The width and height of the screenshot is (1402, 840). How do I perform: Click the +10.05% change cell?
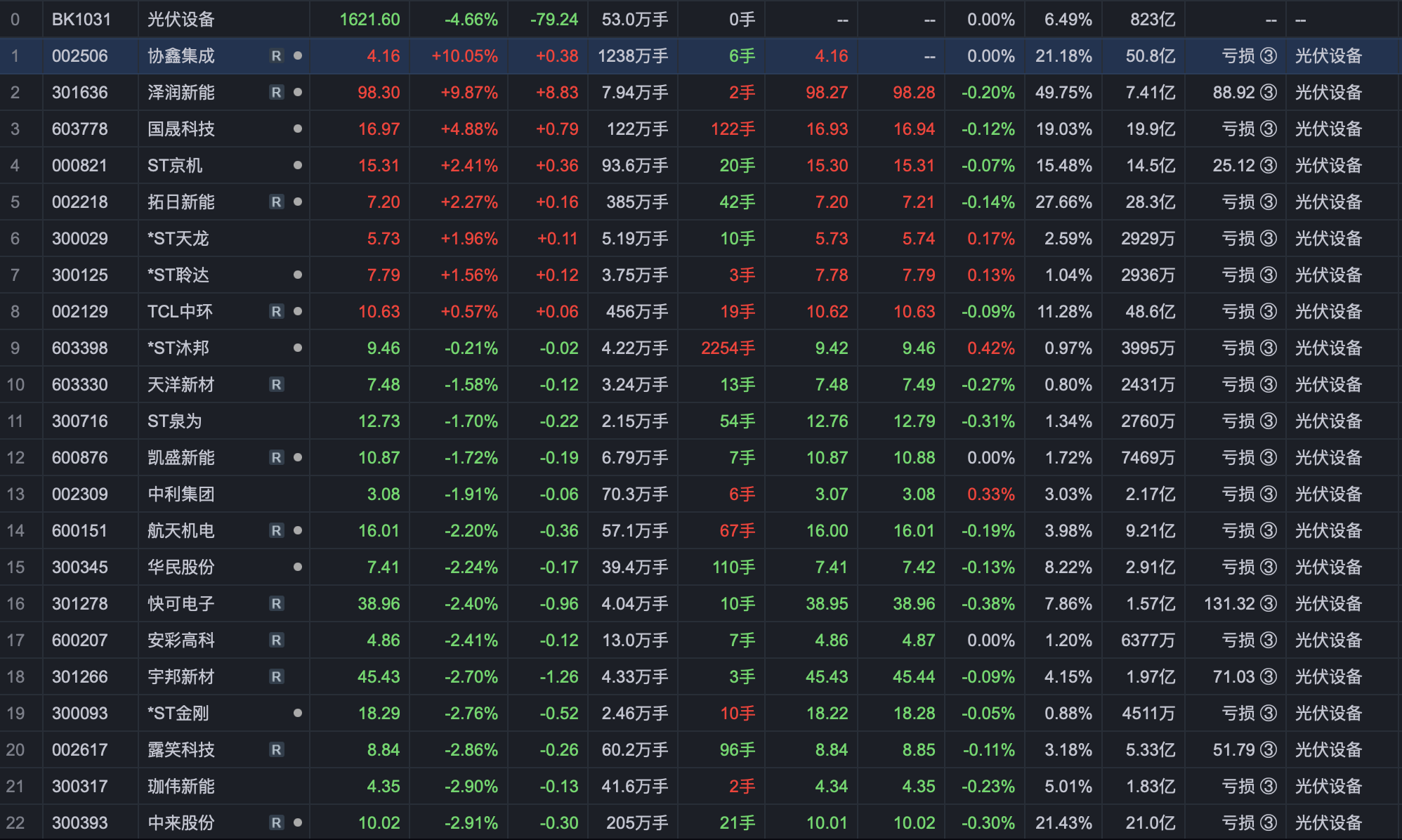(x=464, y=56)
